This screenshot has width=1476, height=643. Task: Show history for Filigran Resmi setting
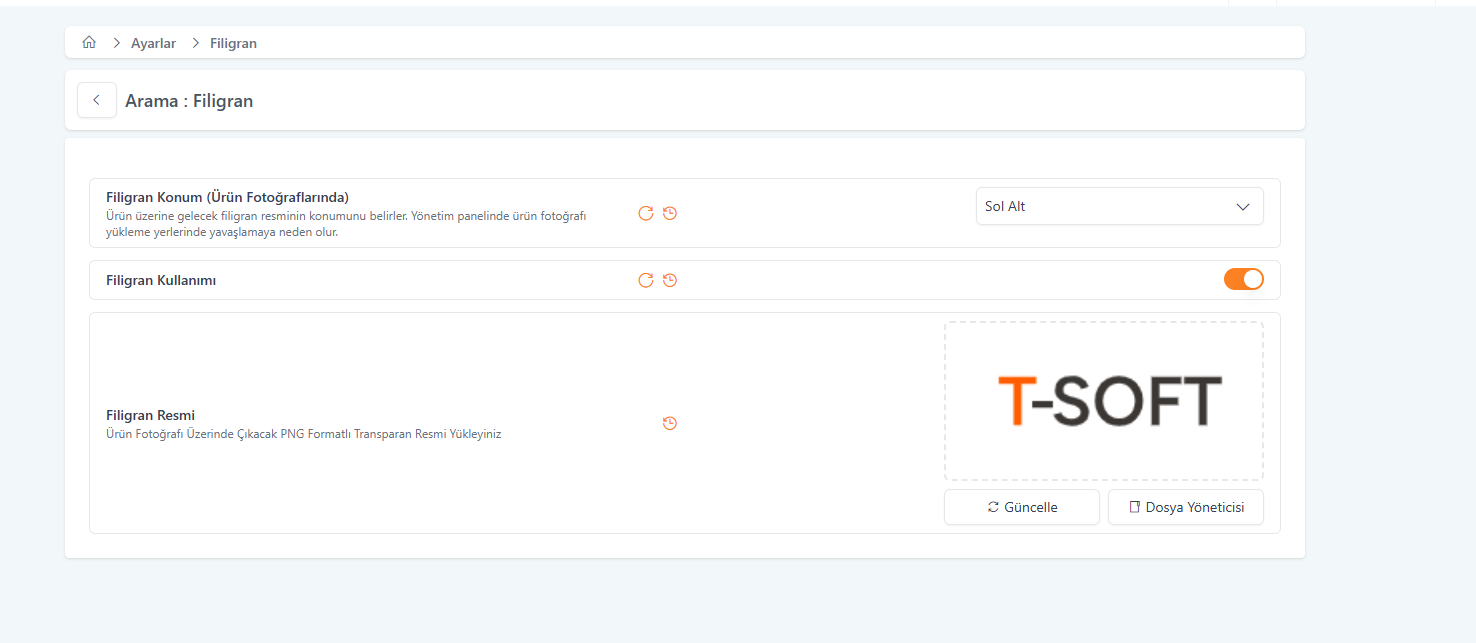pos(670,423)
